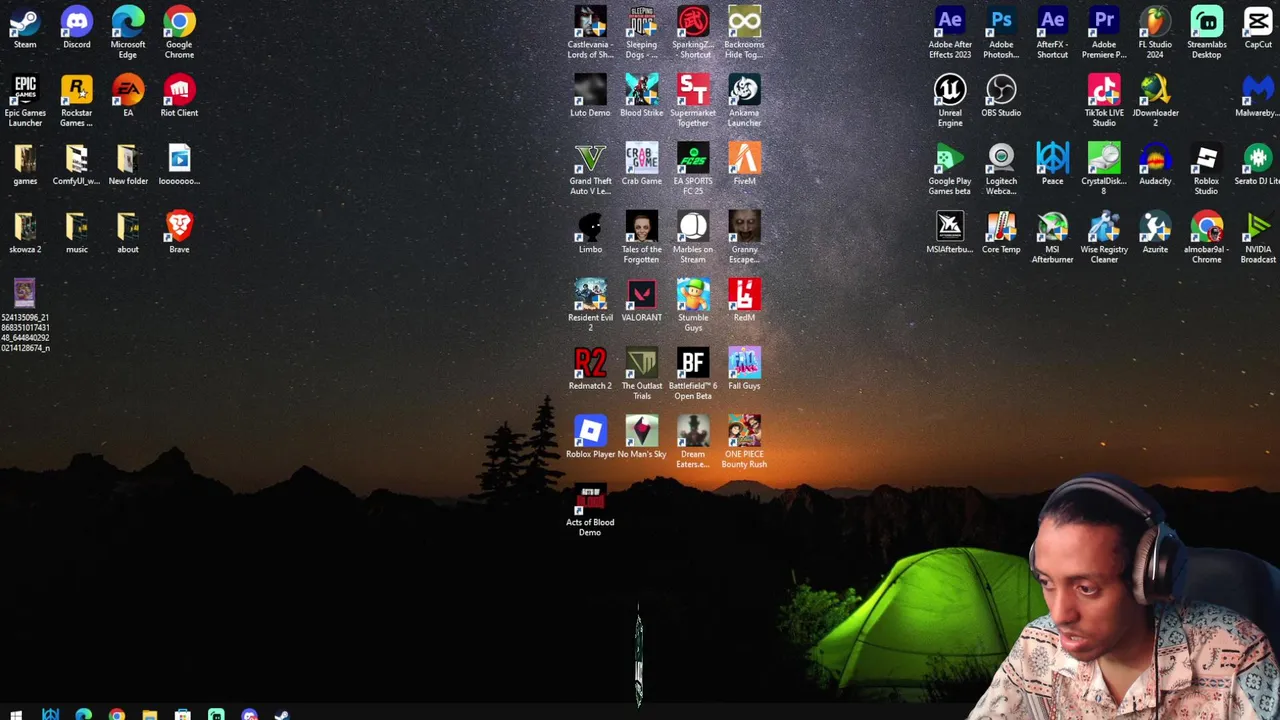This screenshot has height=720, width=1280.
Task: Open the RedM shortcut
Action: point(744,295)
